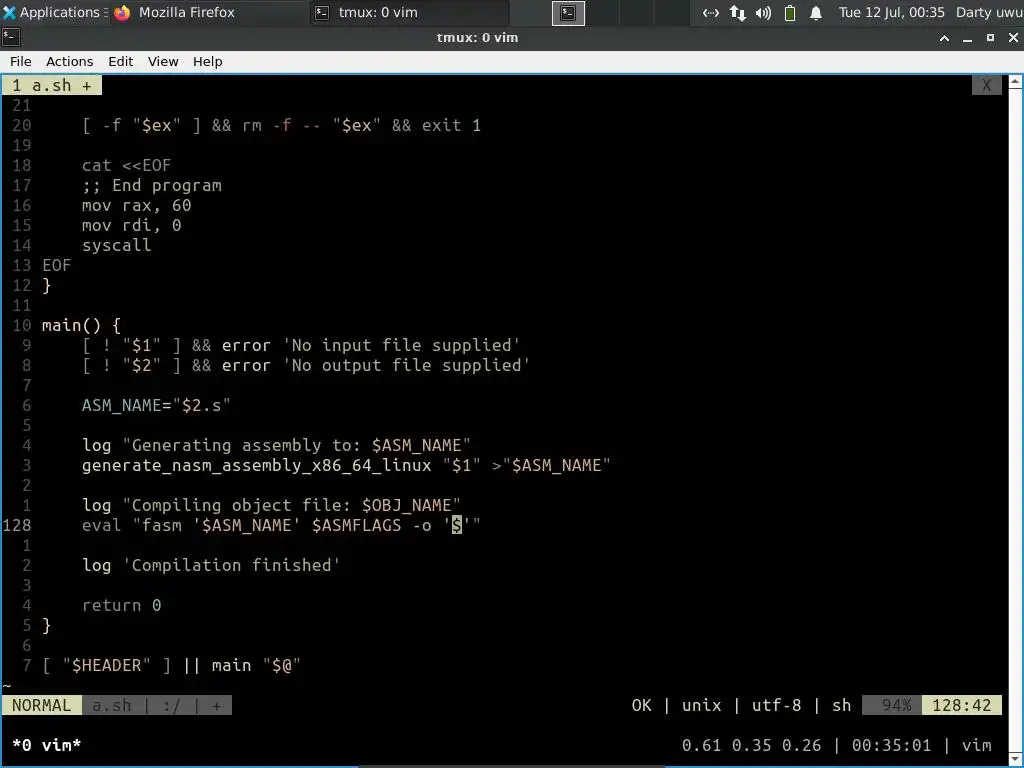
Task: Click the ';; End program' comment line
Action: pos(152,185)
